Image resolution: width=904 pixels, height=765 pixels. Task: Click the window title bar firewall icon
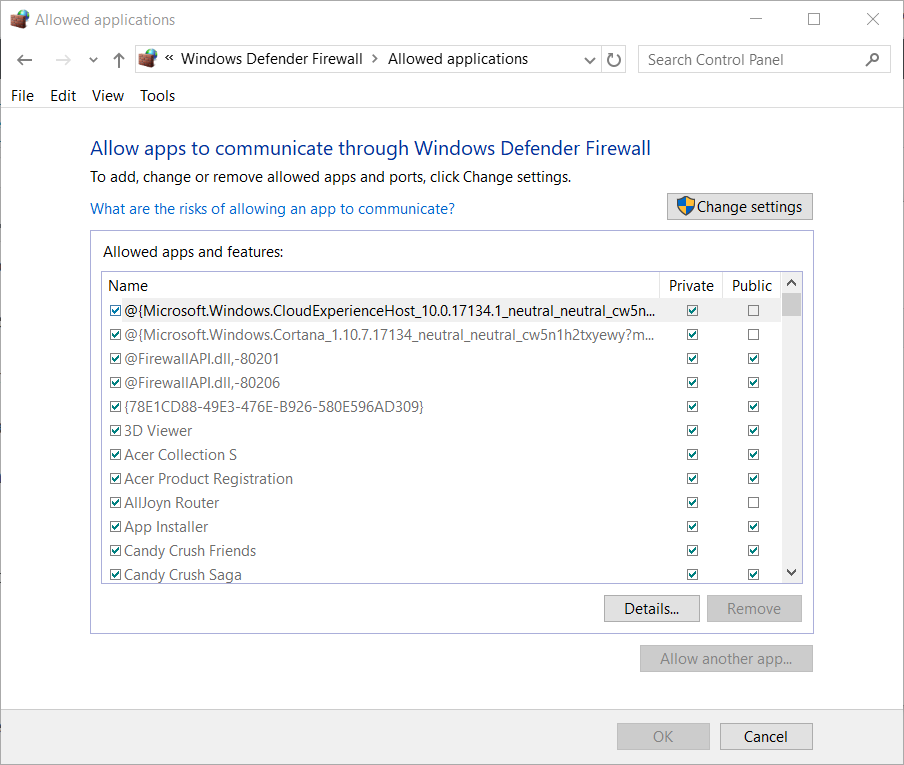point(19,19)
